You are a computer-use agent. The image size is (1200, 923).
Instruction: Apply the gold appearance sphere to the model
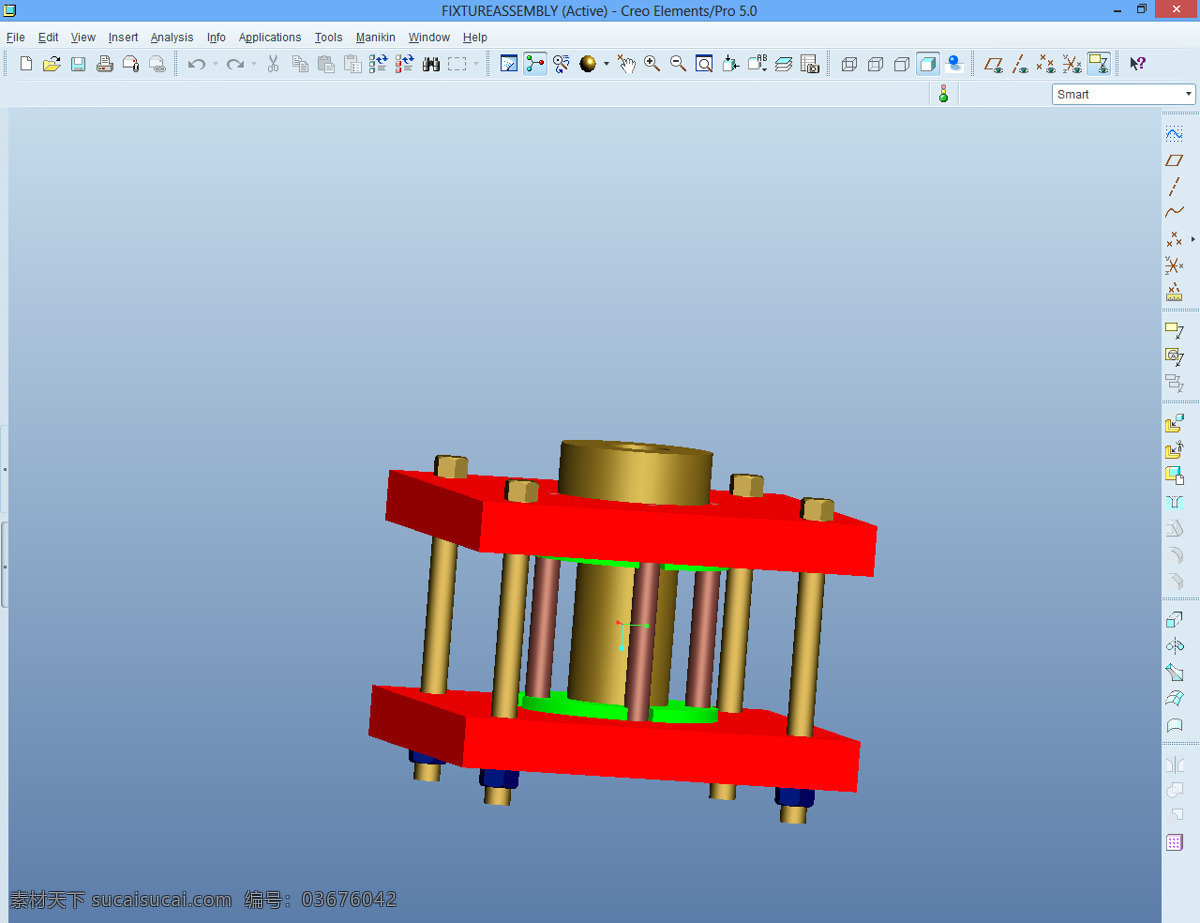588,64
